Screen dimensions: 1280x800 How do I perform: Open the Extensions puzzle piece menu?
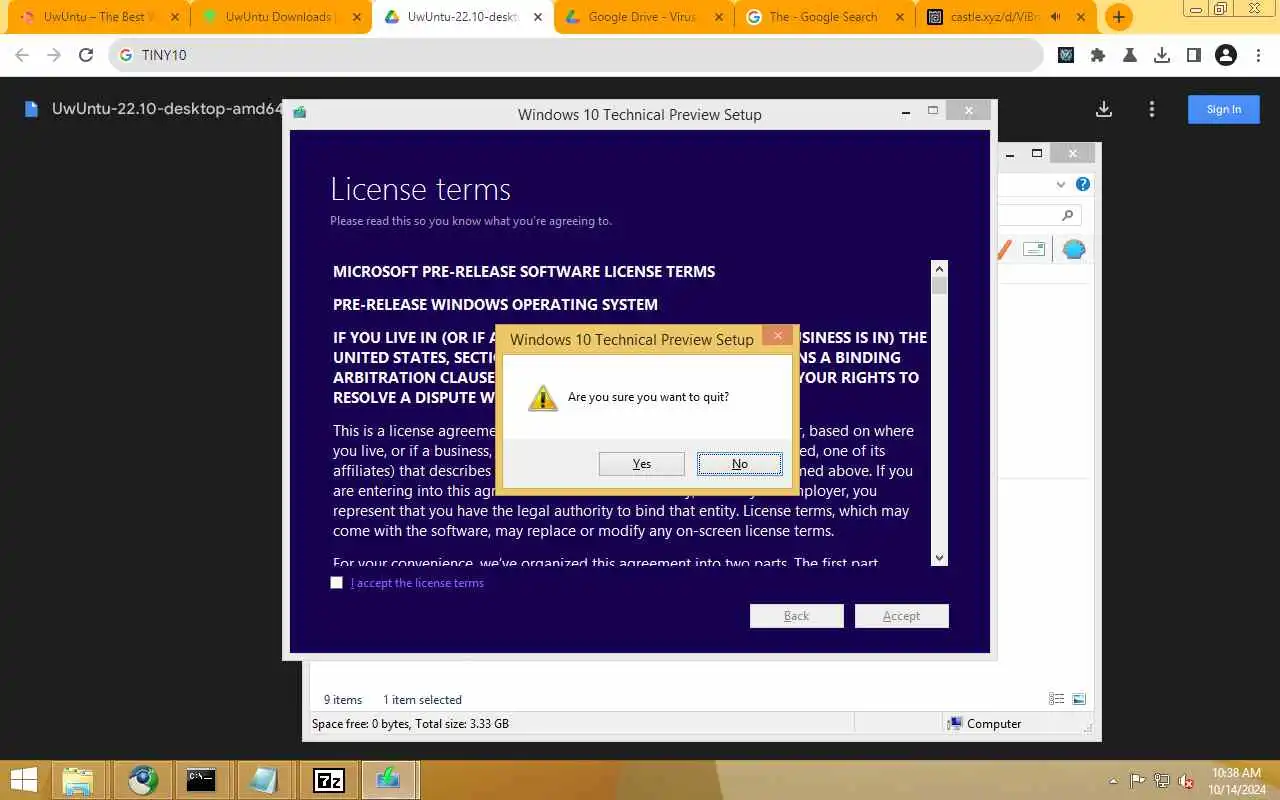[1098, 55]
